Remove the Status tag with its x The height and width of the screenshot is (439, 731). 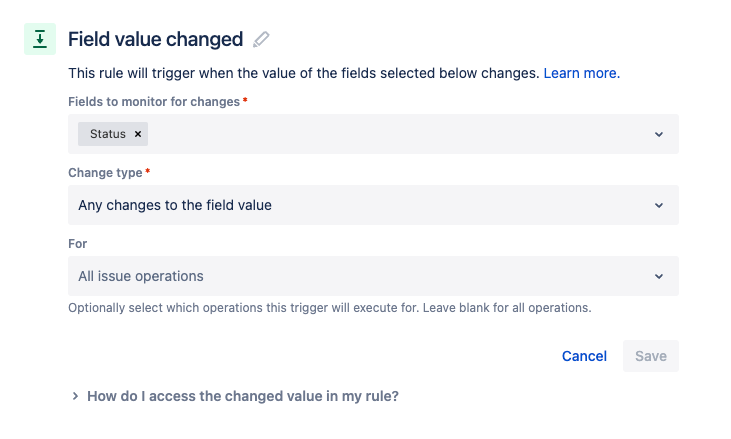[x=138, y=134]
